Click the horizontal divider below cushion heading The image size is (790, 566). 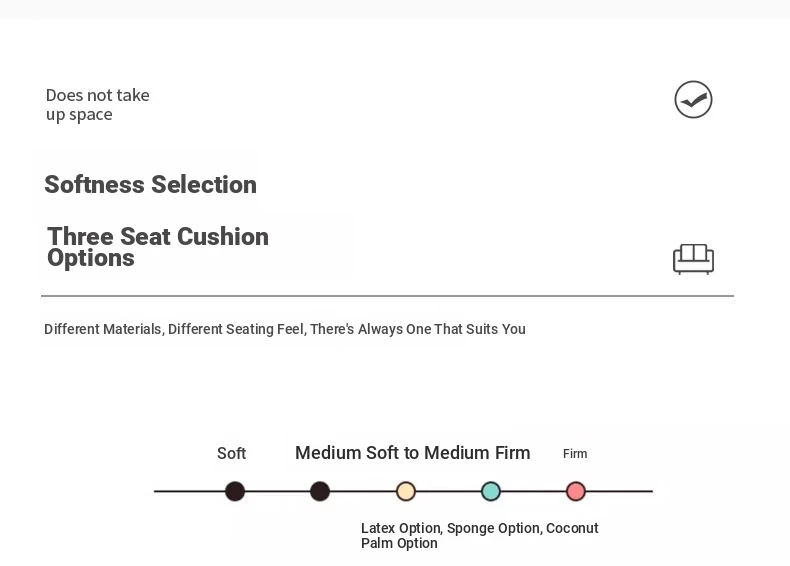[x=387, y=296]
